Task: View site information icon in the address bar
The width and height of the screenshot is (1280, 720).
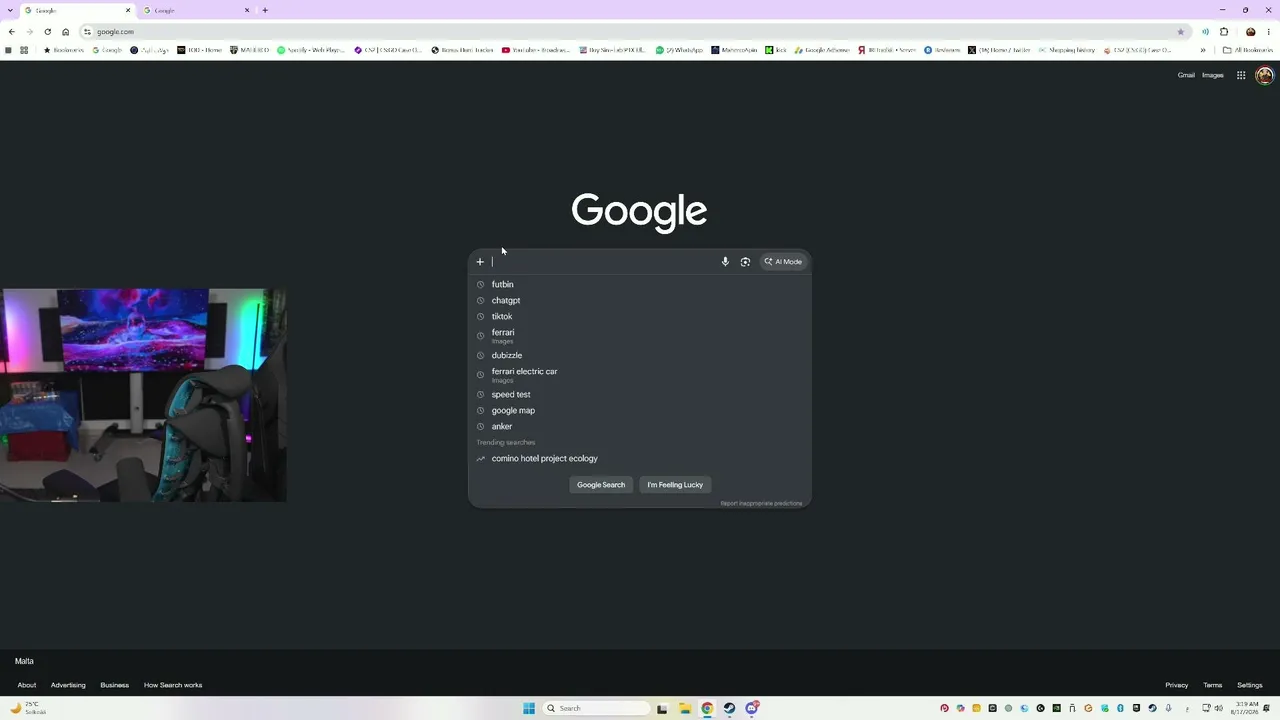Action: [x=87, y=32]
